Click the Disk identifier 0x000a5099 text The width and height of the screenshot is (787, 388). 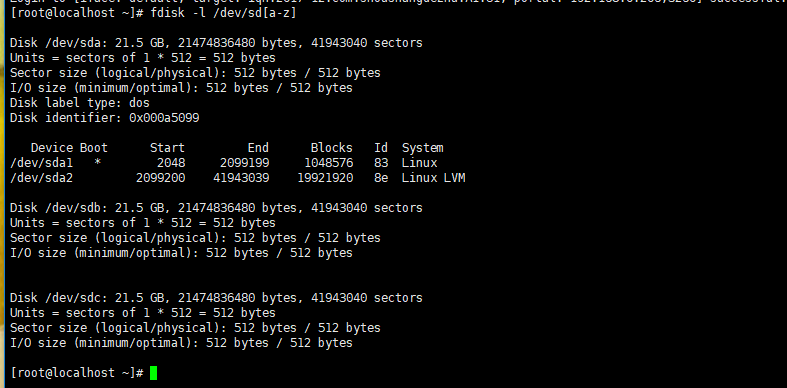click(104, 118)
